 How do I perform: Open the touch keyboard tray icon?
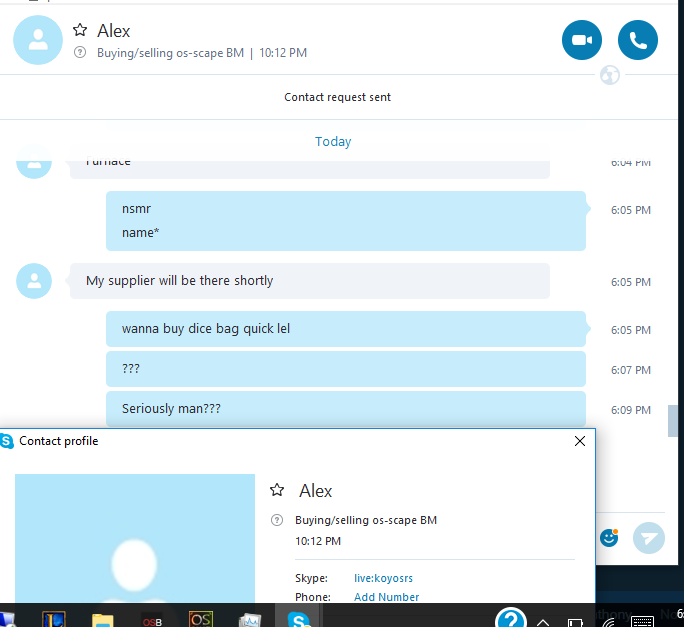click(643, 622)
